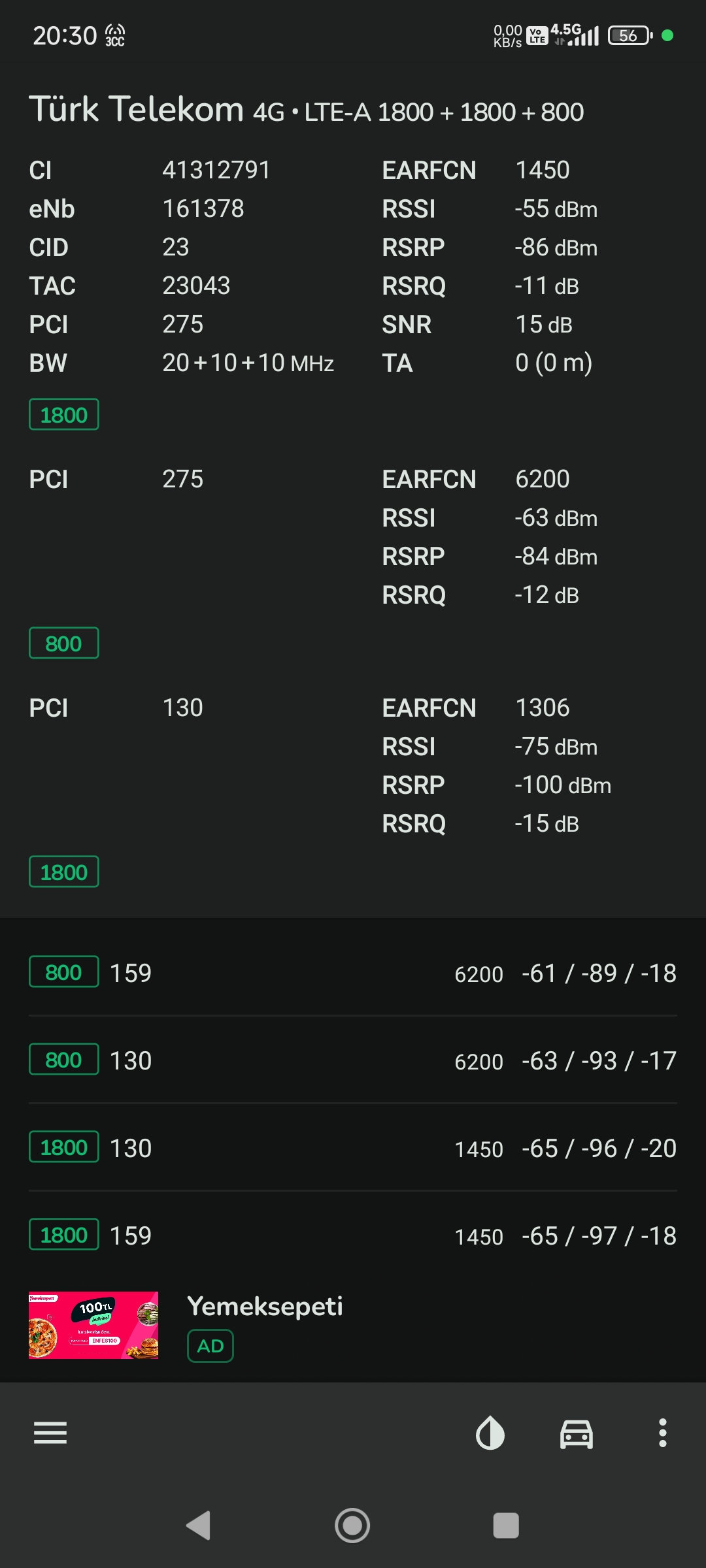The width and height of the screenshot is (706, 1568).
Task: Tap the 800 band badge above PCI 130
Action: coord(64,644)
